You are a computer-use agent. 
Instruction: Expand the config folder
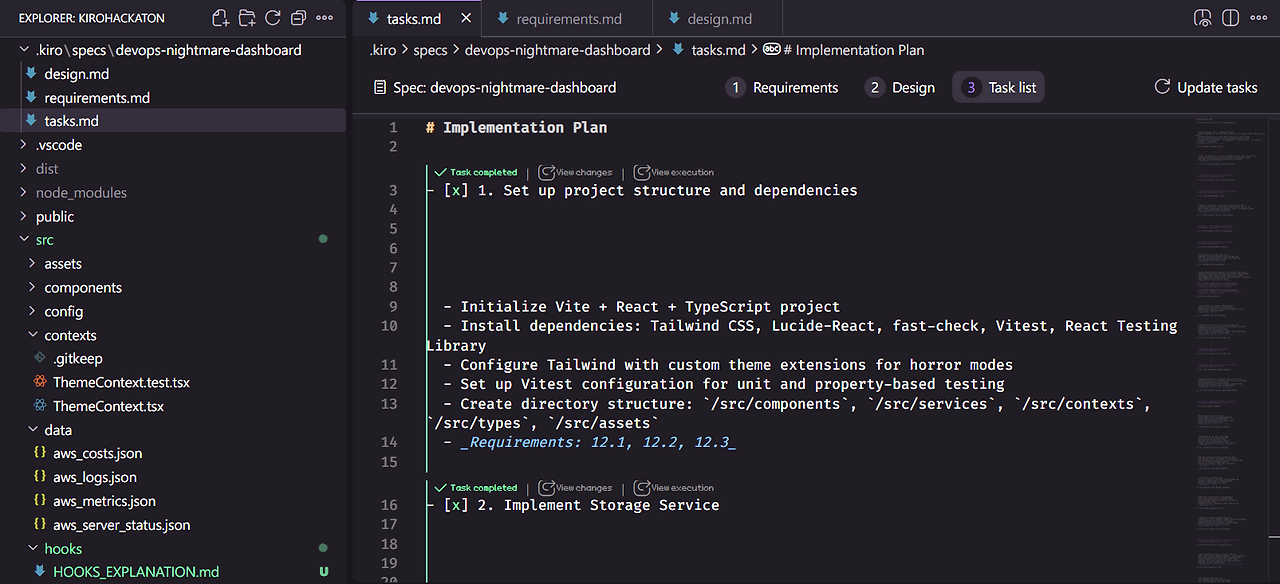[33, 312]
